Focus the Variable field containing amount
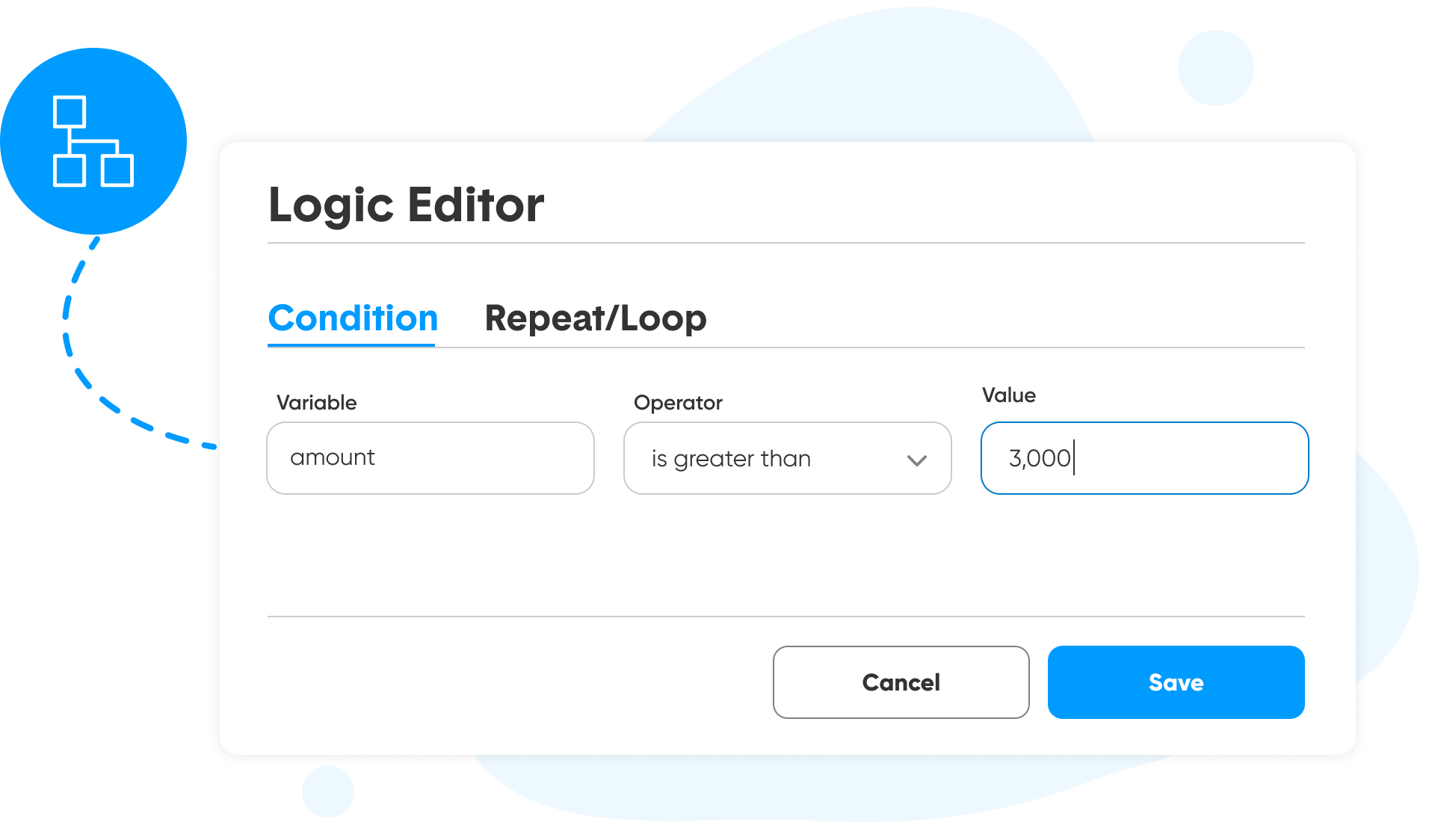The height and width of the screenshot is (840, 1432). 430,458
